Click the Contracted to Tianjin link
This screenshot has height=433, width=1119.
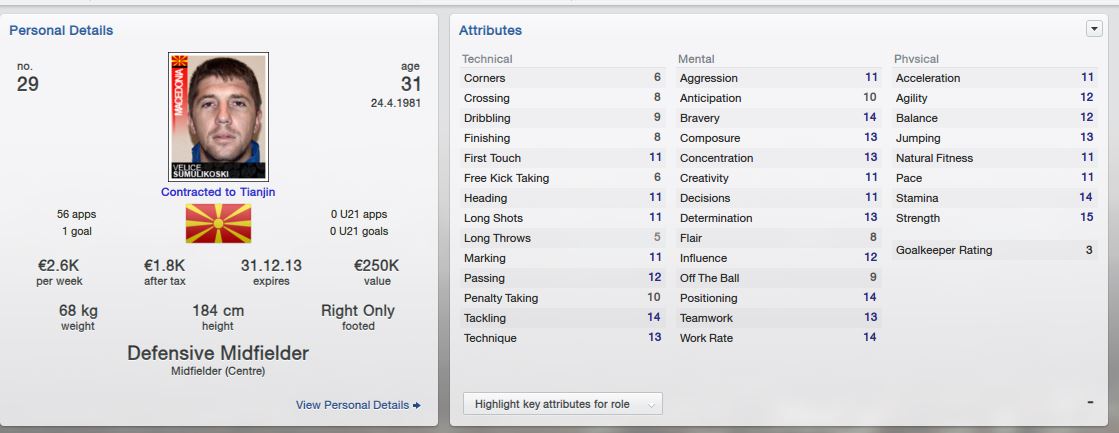(218, 192)
